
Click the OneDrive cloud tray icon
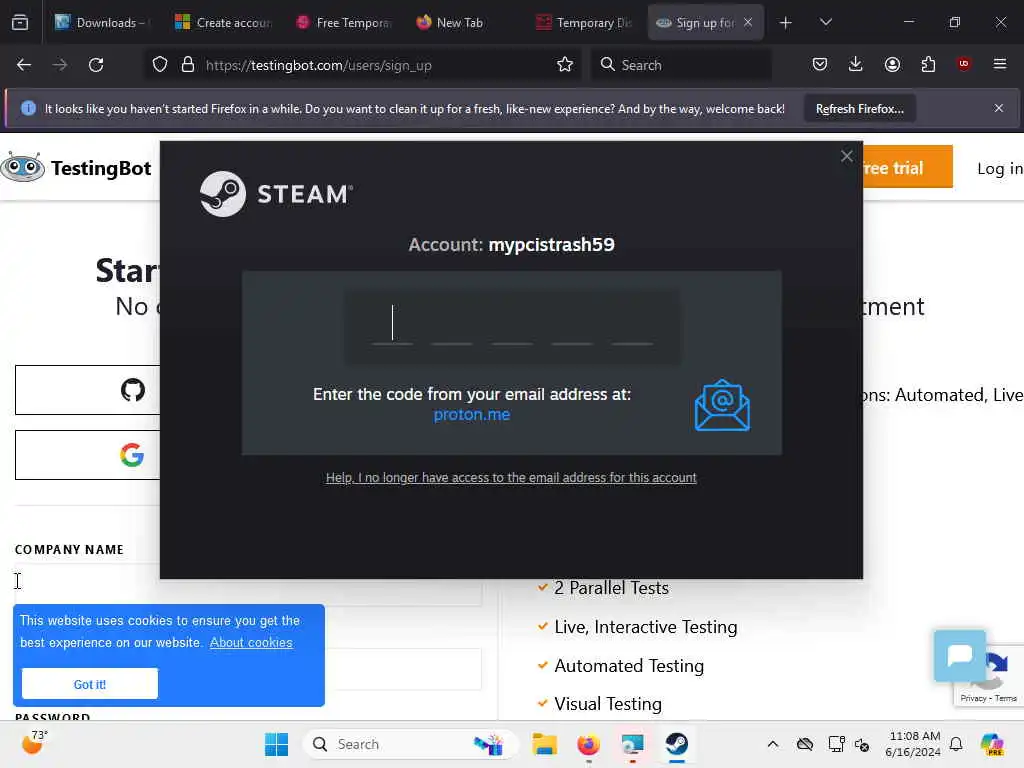[805, 744]
